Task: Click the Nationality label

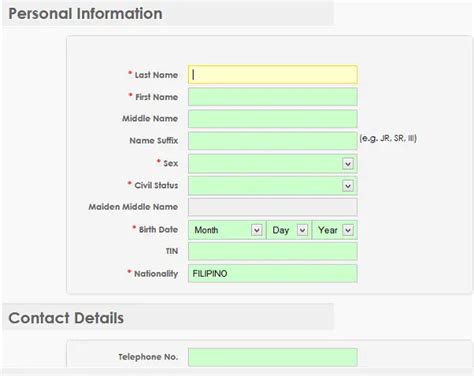Action: click(156, 274)
